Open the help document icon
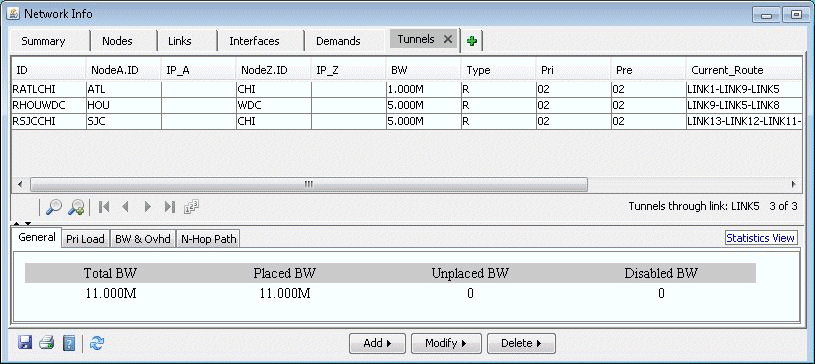The height and width of the screenshot is (364, 815). (x=69, y=343)
